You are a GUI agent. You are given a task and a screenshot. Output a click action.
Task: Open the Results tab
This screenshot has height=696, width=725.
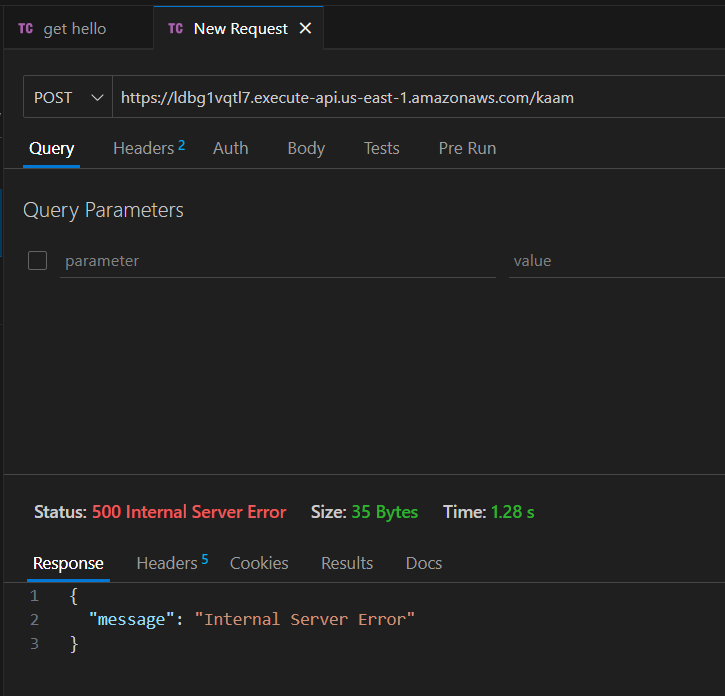pyautogui.click(x=347, y=563)
